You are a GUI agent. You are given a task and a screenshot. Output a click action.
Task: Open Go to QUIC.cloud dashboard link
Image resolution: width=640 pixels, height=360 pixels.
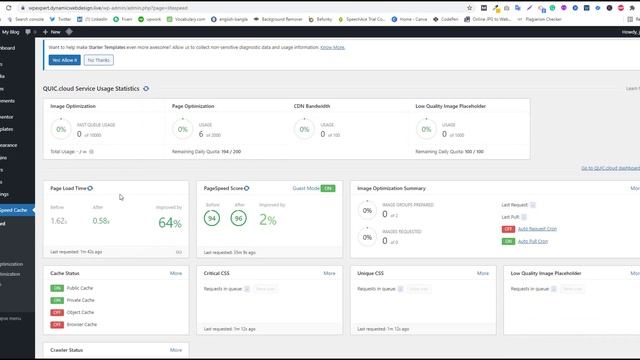[x=610, y=168]
